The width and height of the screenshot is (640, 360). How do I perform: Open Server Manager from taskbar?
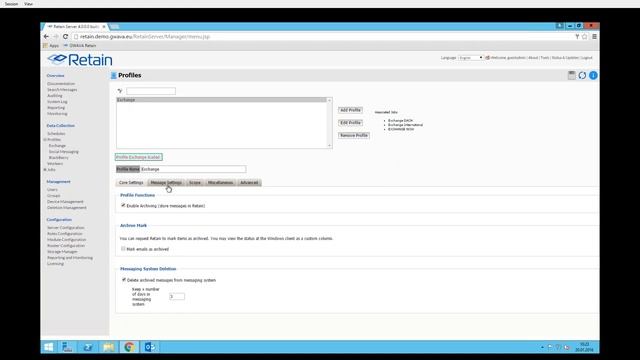[x=67, y=347]
